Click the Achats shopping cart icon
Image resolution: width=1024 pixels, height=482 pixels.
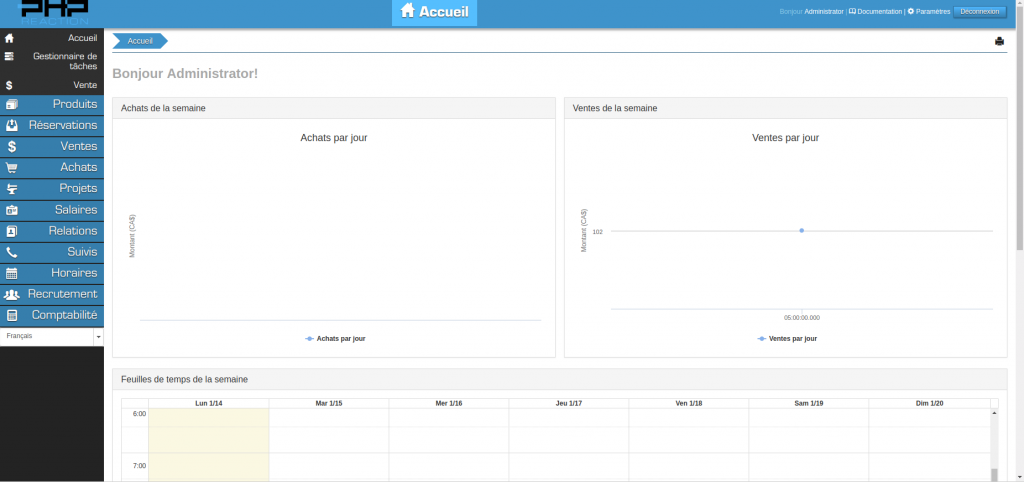click(x=12, y=168)
